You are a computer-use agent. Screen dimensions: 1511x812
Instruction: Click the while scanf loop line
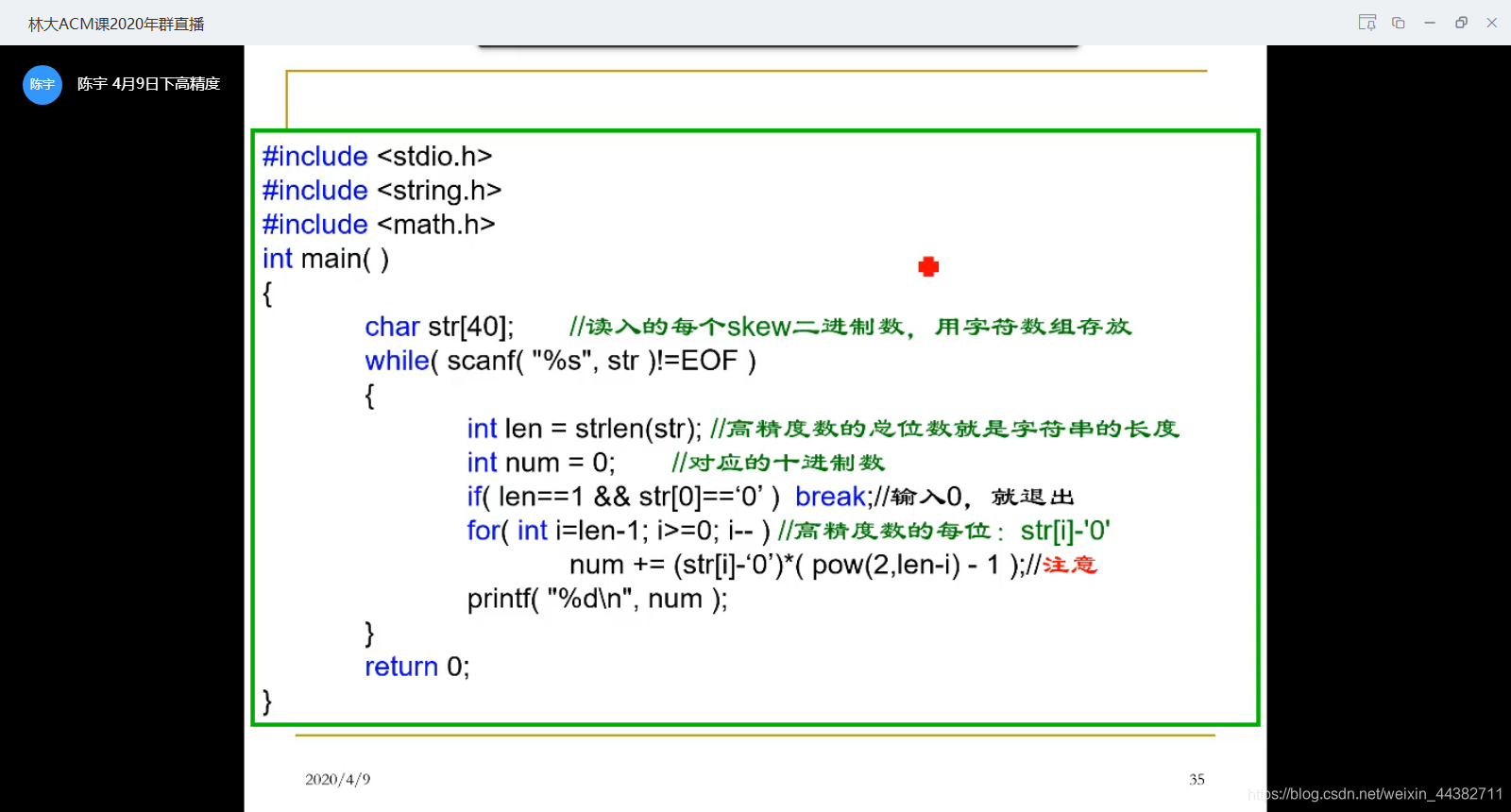[x=561, y=361]
